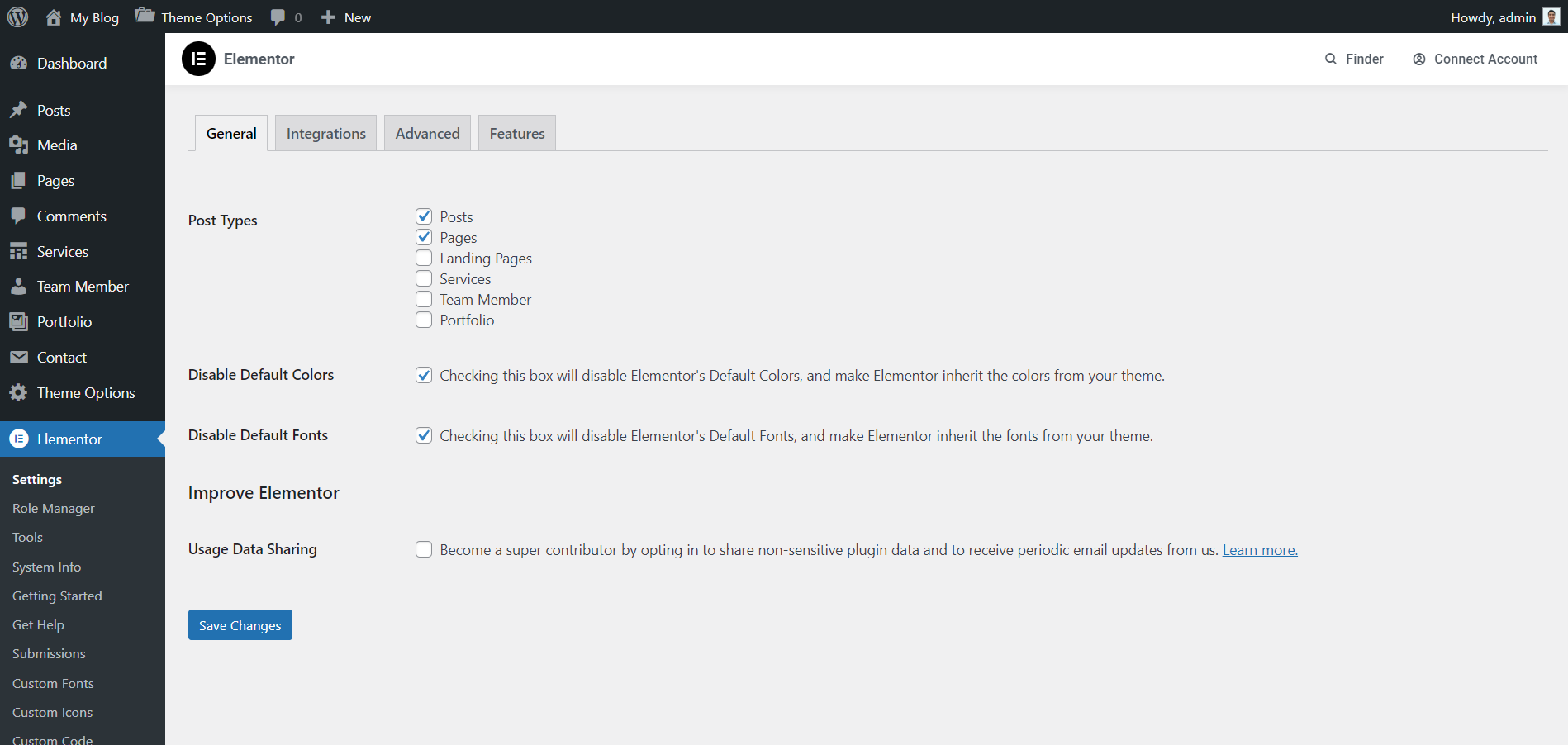Open Dashboard from sidebar icon

click(19, 64)
